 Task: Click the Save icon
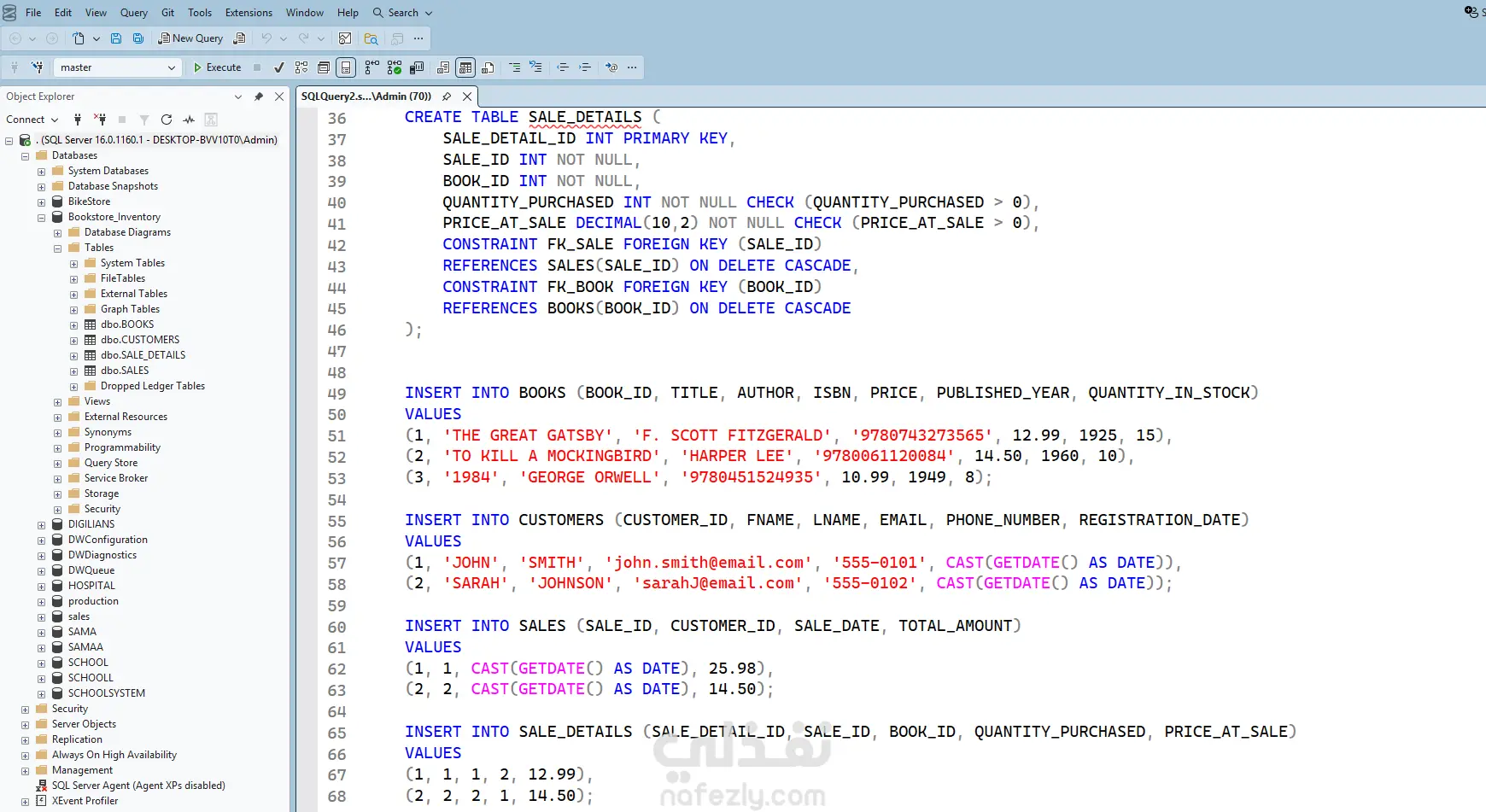(x=116, y=38)
